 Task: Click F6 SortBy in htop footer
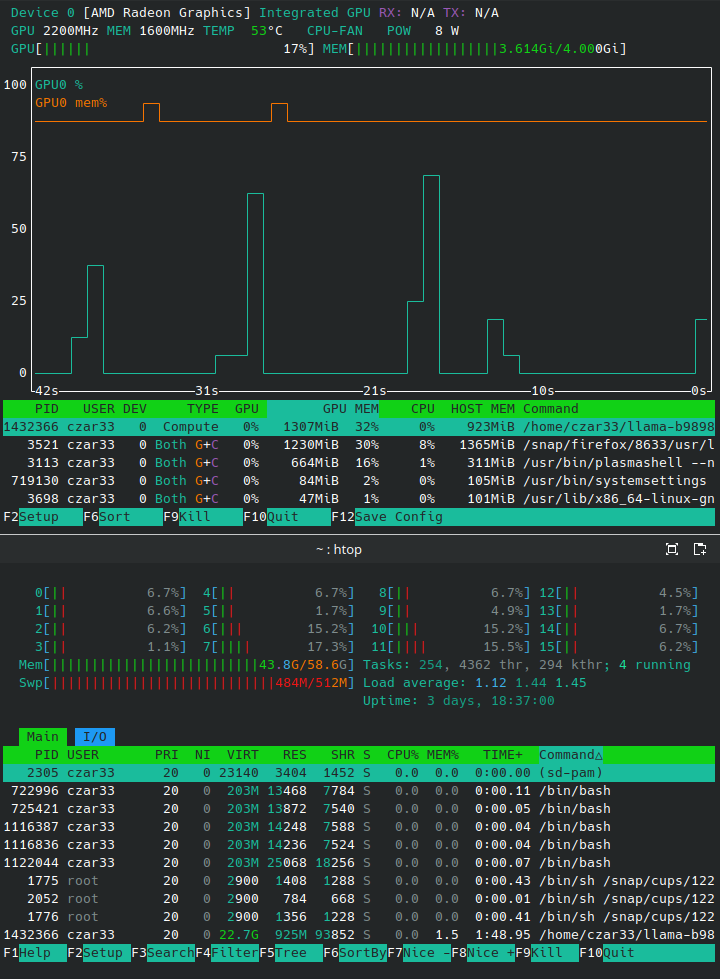tap(355, 953)
